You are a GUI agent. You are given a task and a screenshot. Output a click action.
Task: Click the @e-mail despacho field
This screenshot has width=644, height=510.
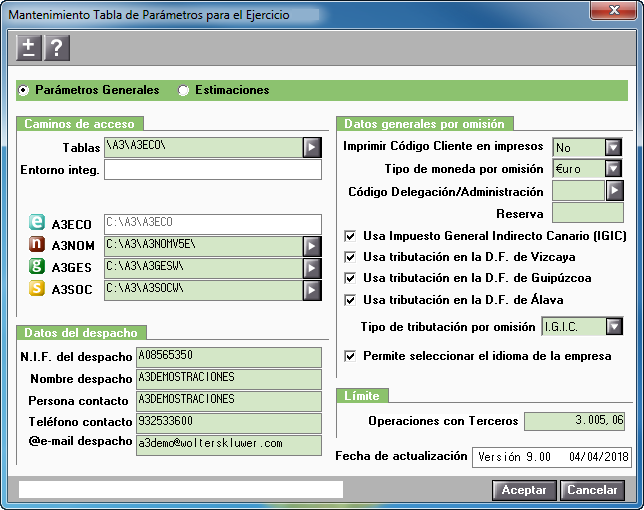tap(229, 446)
